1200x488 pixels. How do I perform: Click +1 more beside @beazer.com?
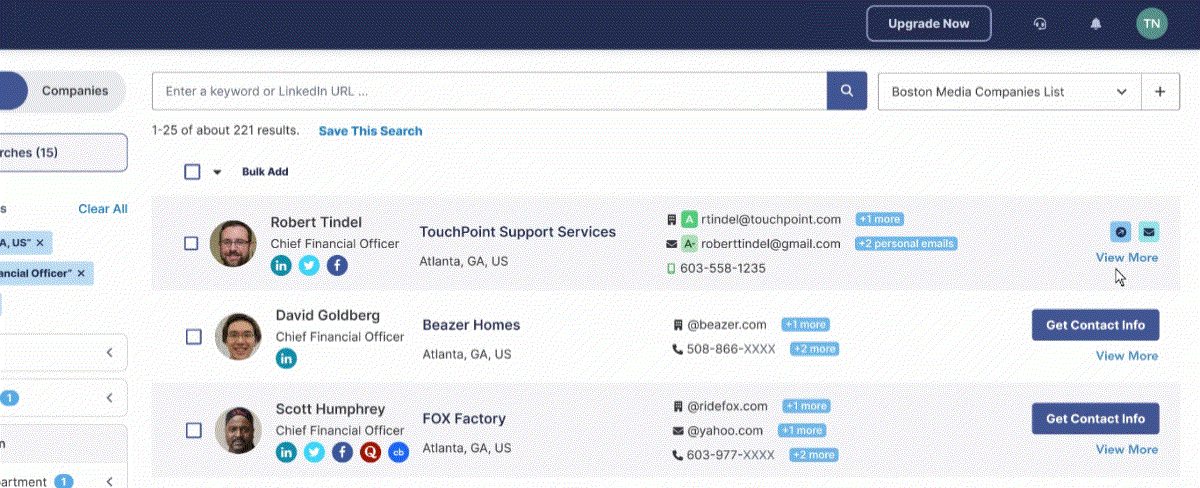(805, 325)
